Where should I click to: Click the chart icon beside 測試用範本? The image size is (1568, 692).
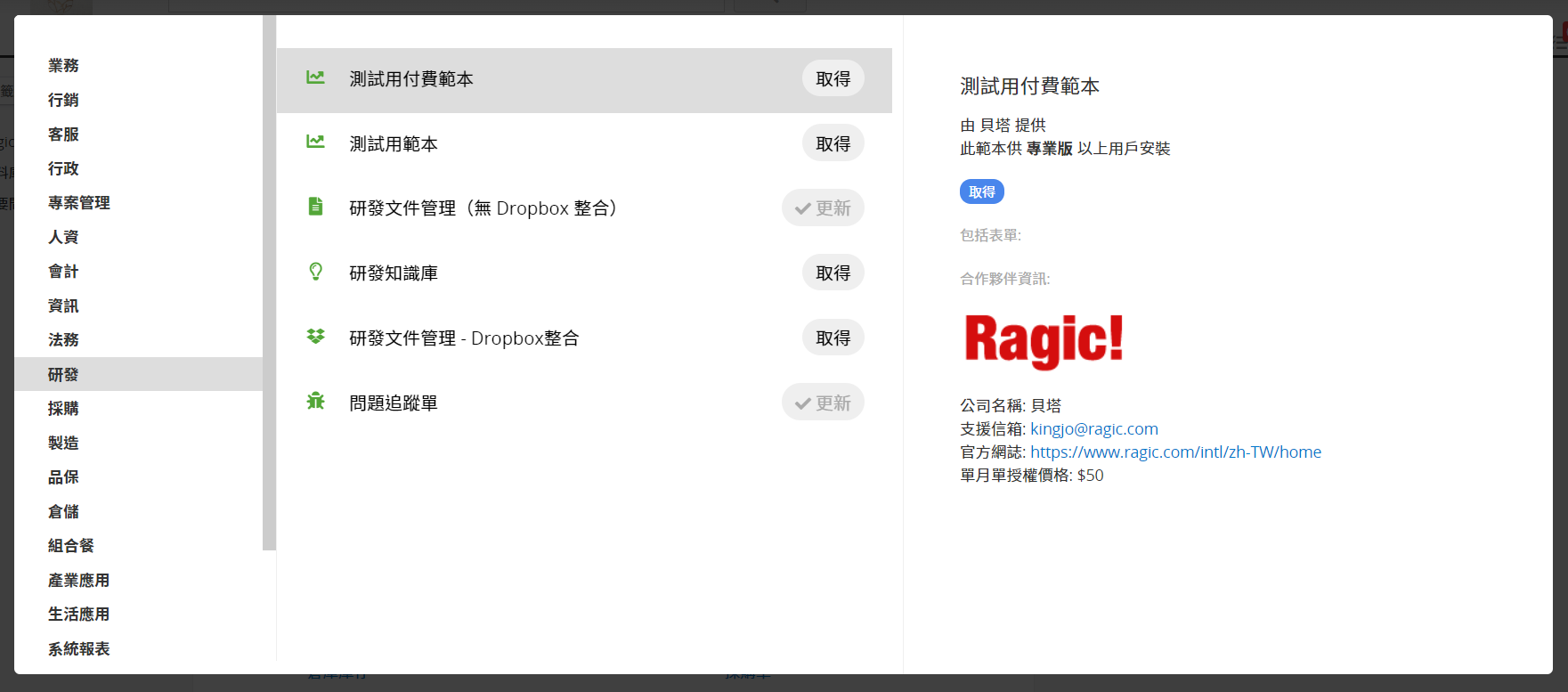click(315, 142)
